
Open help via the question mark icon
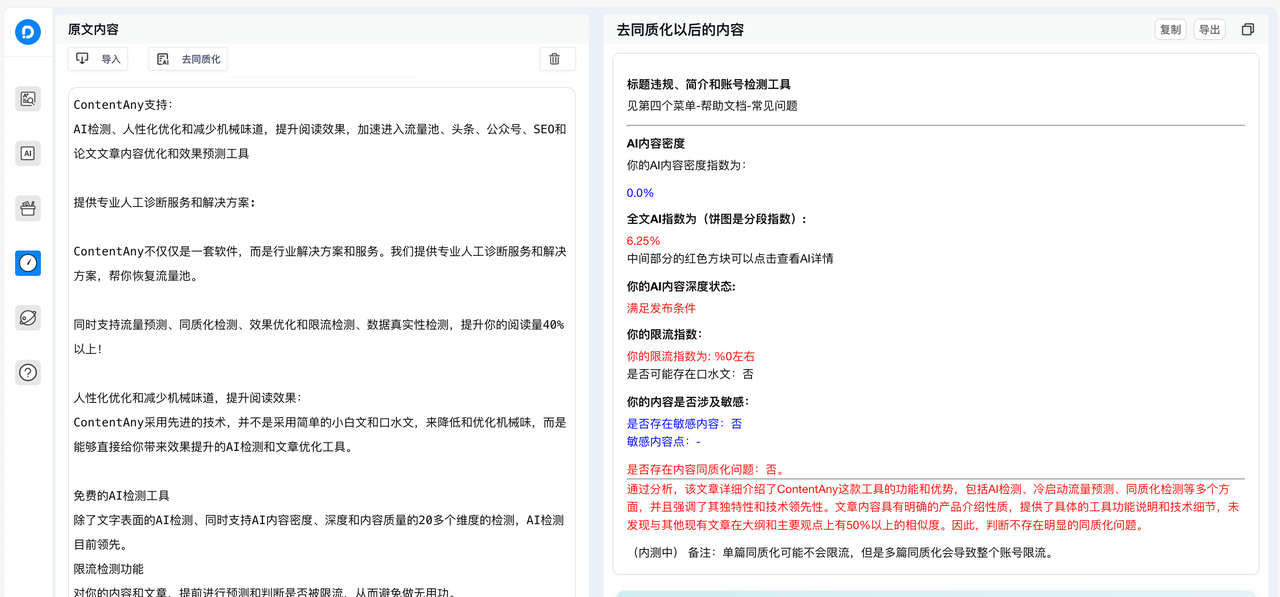(x=28, y=373)
